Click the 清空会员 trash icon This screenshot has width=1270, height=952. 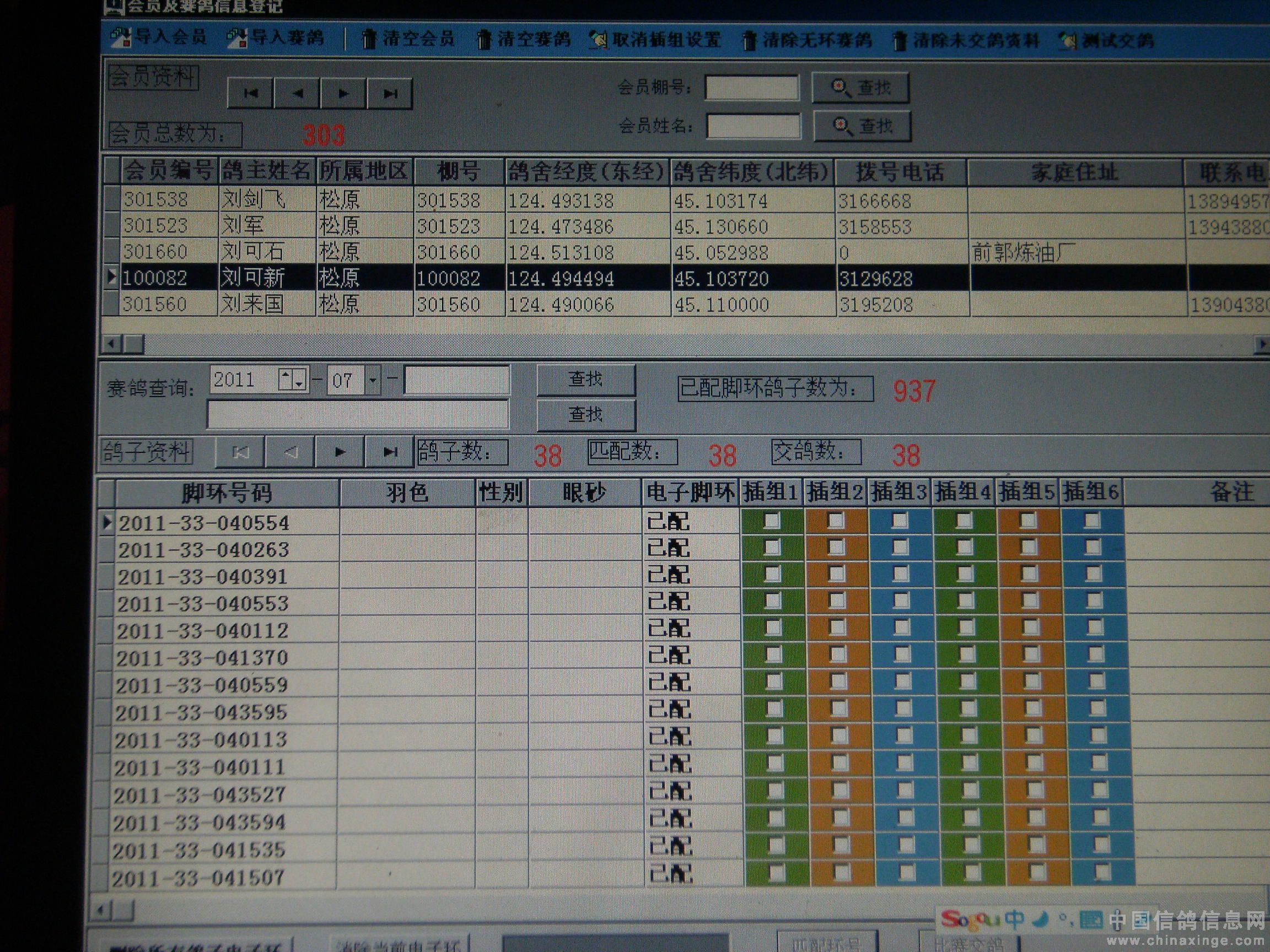pos(370,39)
